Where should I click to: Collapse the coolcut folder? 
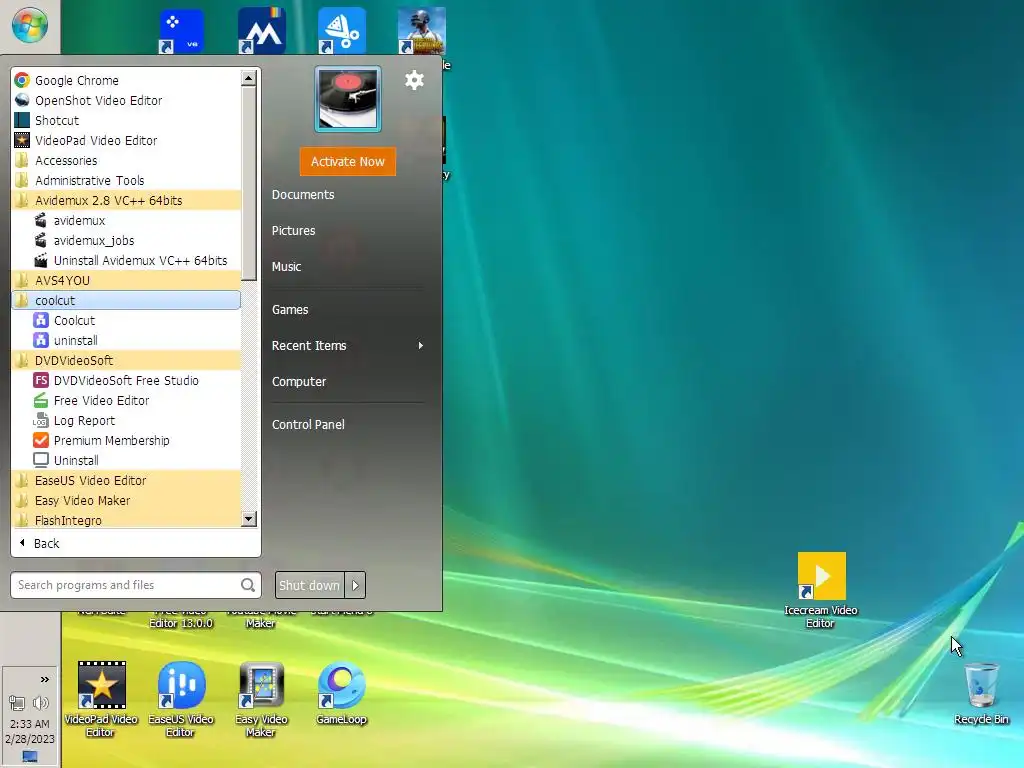coord(127,300)
